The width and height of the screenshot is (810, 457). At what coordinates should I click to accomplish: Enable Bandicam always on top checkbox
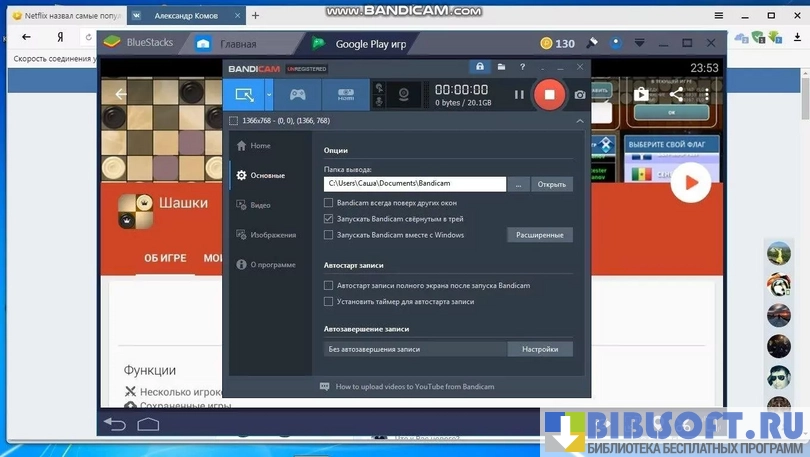[329, 202]
